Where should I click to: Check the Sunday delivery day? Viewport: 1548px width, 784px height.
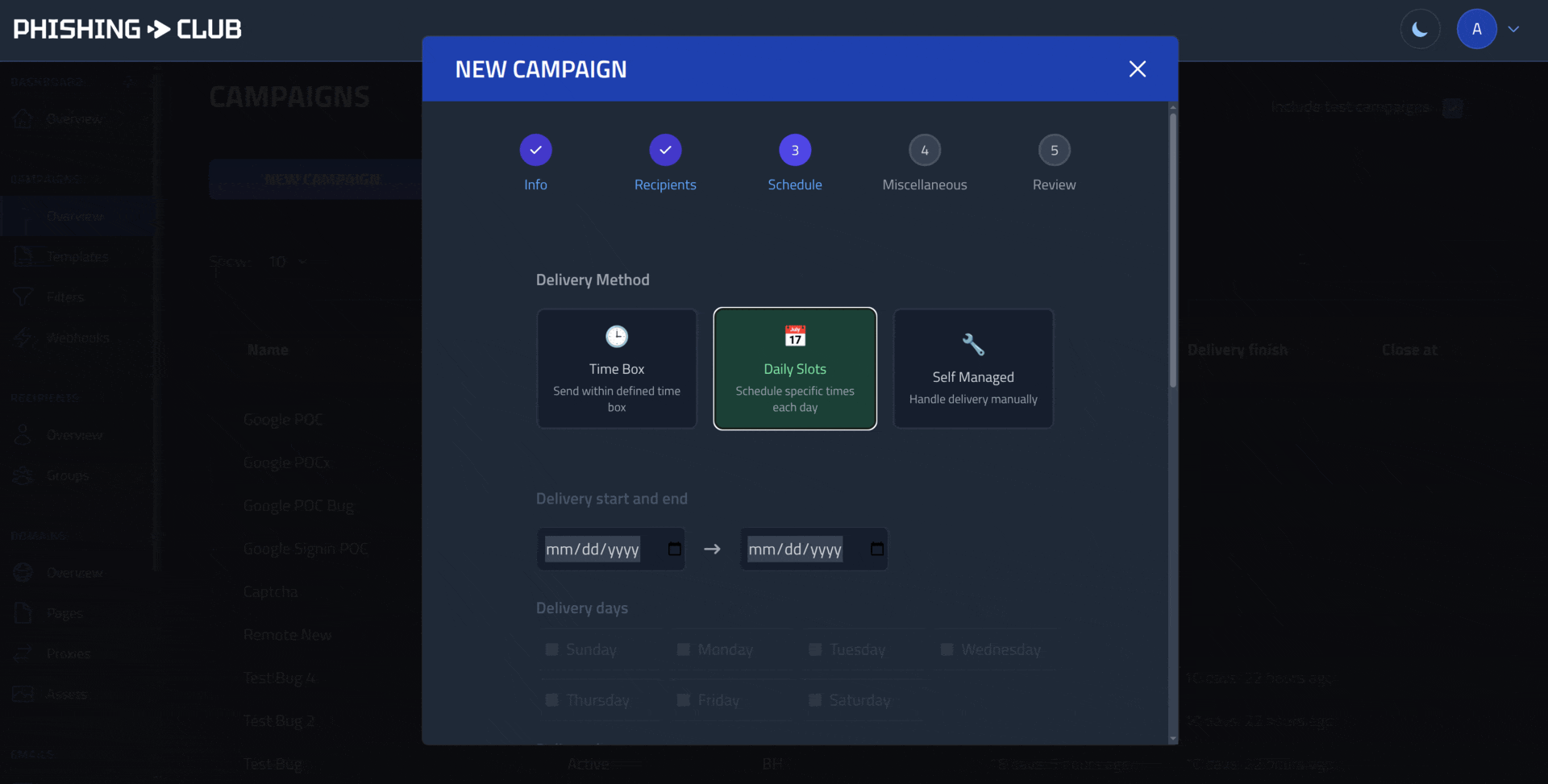pos(551,649)
